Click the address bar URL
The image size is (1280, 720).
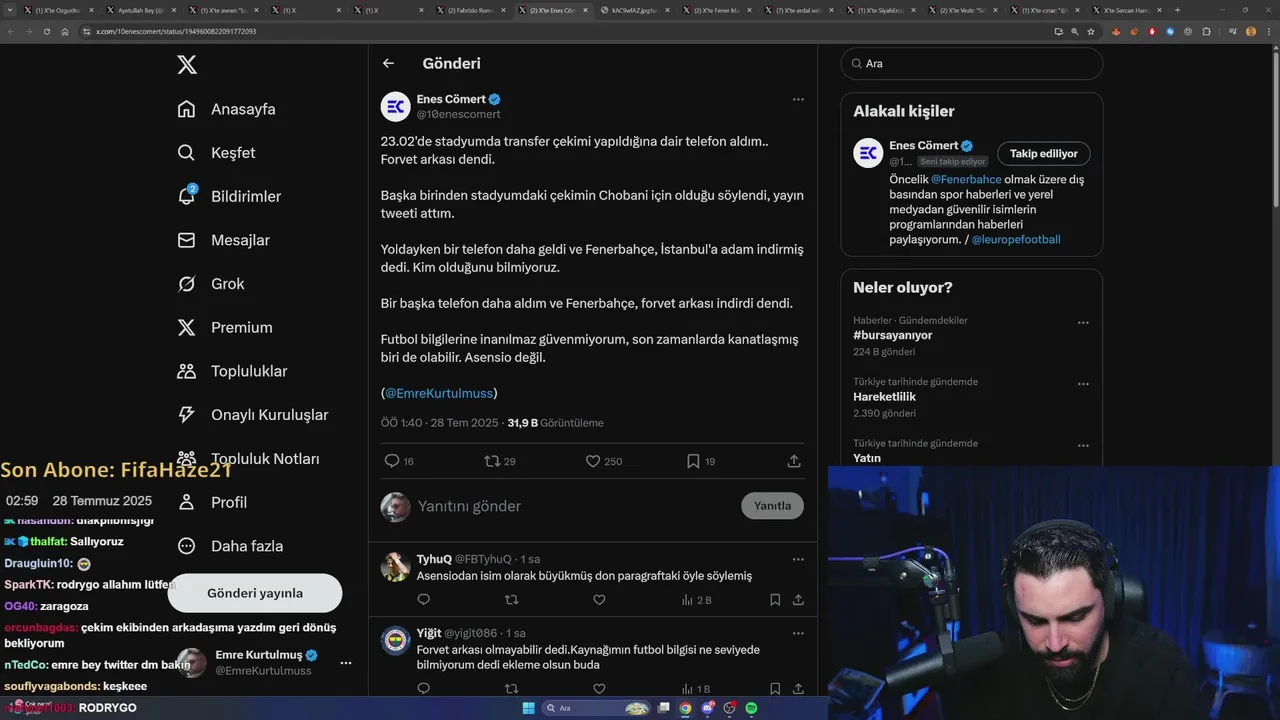176,31
